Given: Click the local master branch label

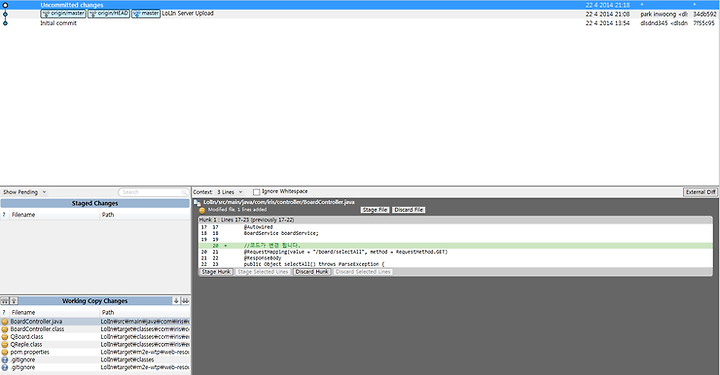Looking at the screenshot, I should click(x=146, y=14).
